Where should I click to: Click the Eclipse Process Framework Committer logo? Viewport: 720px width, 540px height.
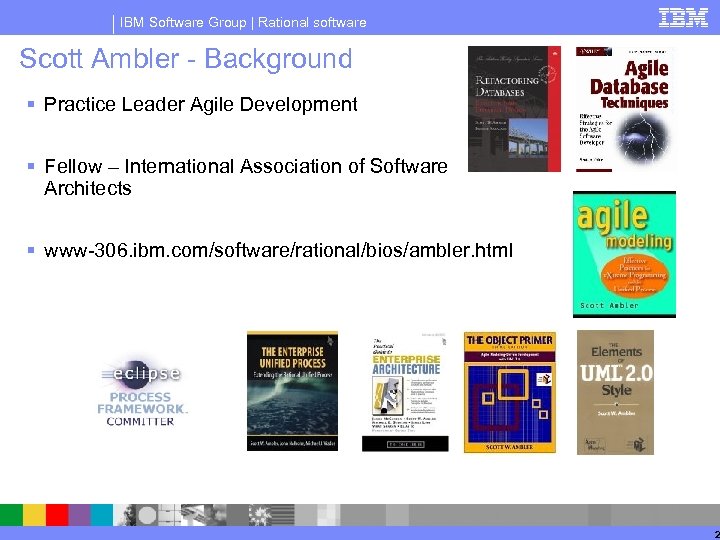click(142, 391)
